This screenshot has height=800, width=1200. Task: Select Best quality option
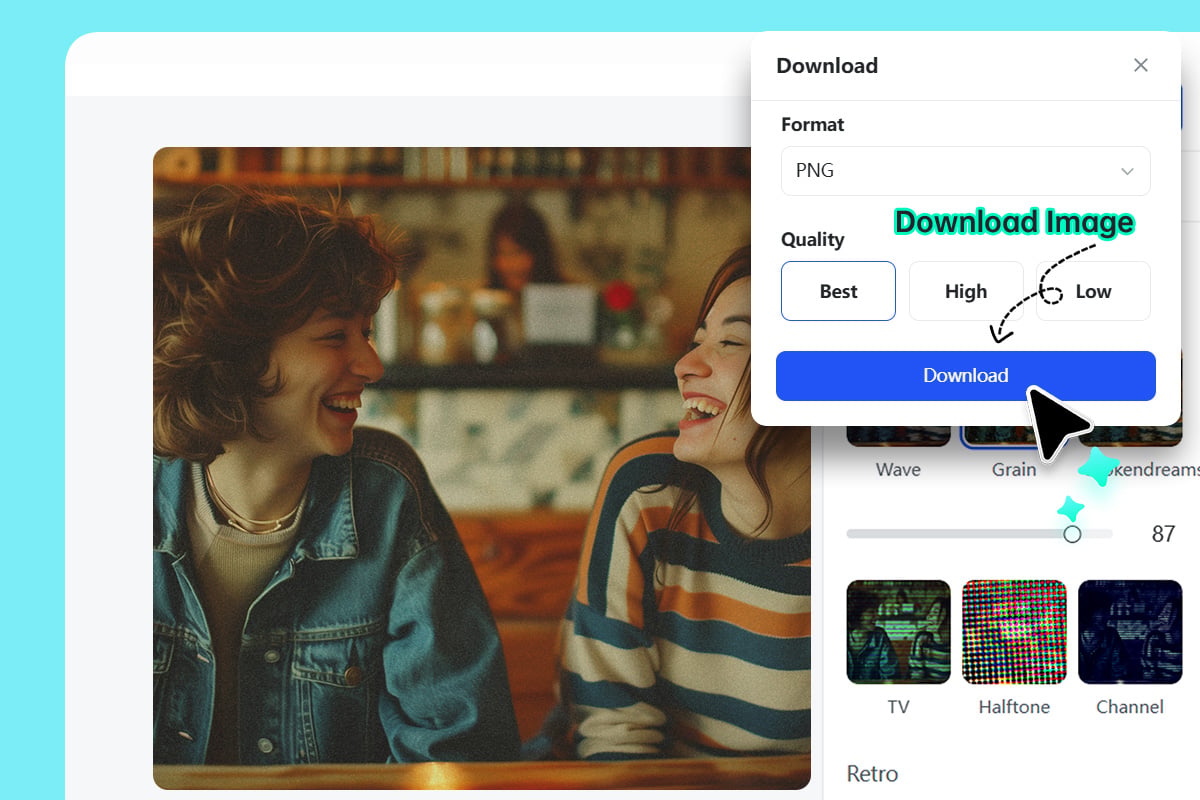point(838,291)
